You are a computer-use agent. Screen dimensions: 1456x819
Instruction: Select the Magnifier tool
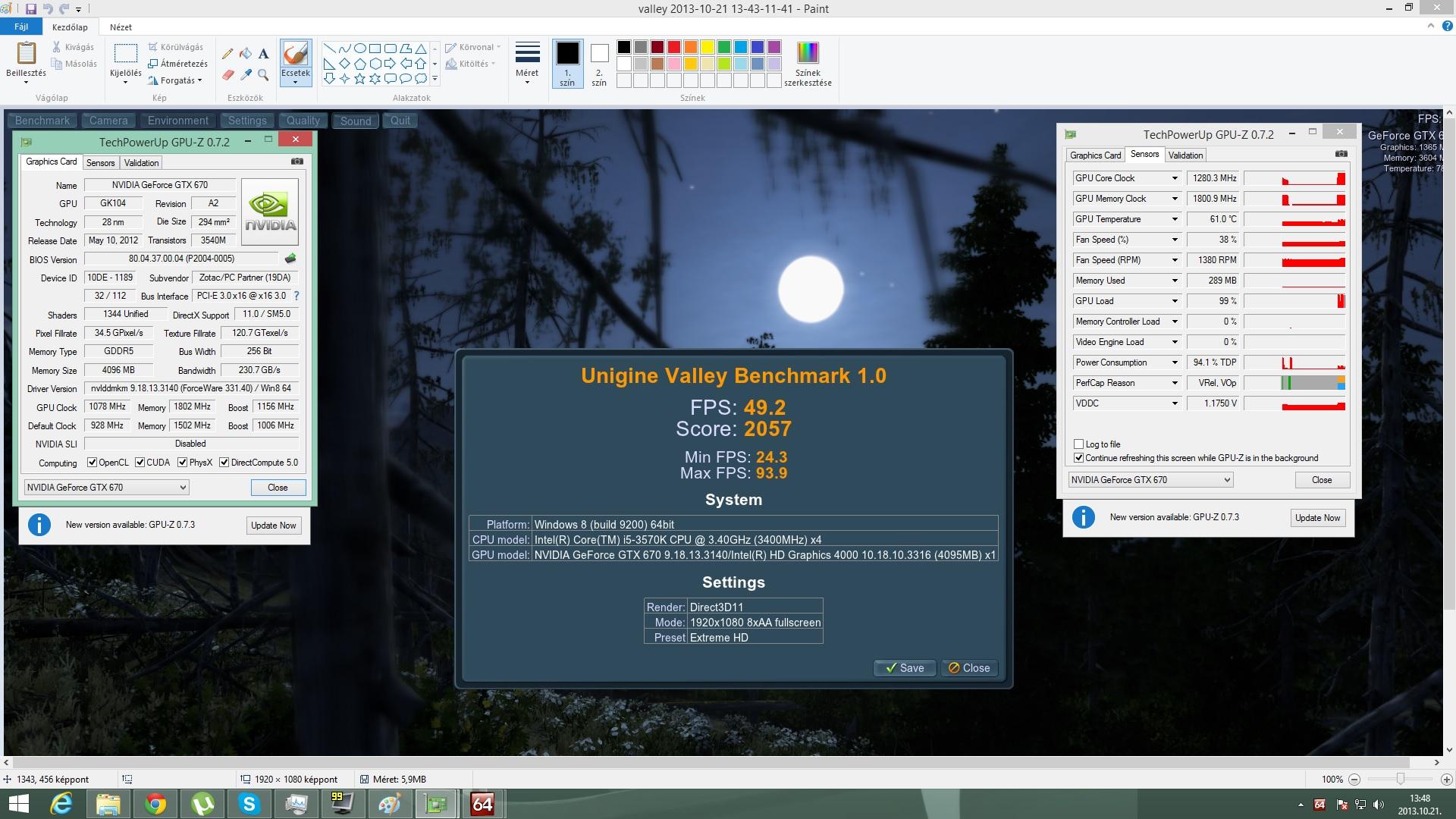[263, 74]
